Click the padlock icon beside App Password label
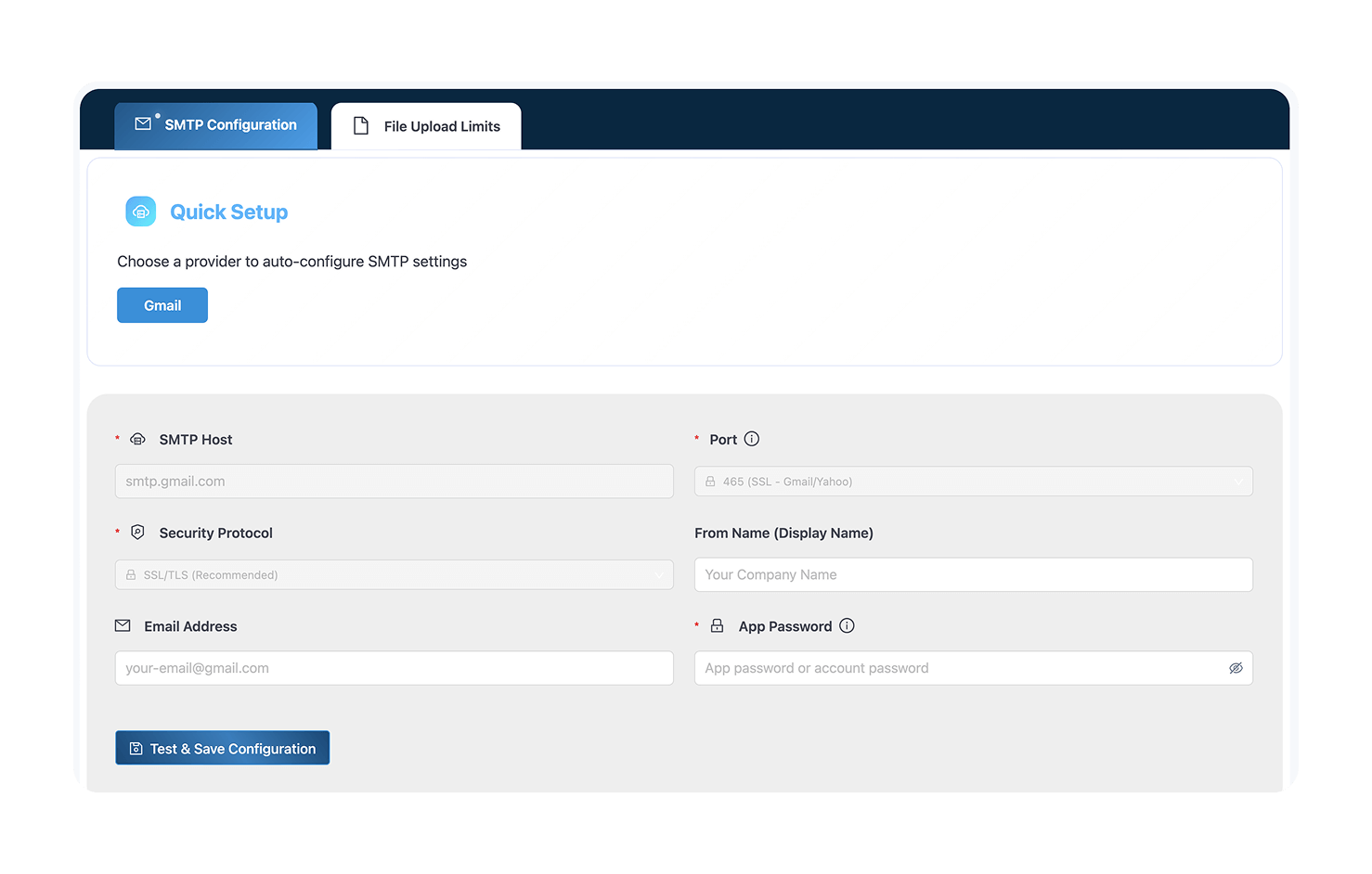 (x=717, y=626)
